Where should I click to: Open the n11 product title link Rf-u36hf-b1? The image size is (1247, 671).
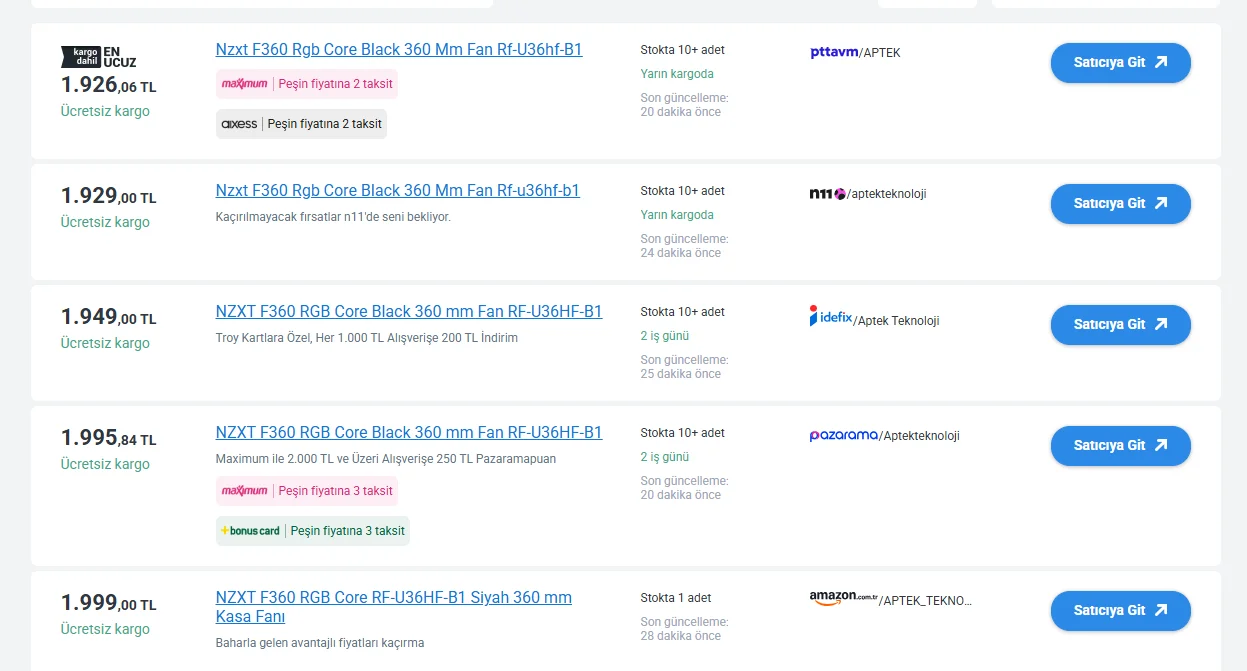(398, 190)
